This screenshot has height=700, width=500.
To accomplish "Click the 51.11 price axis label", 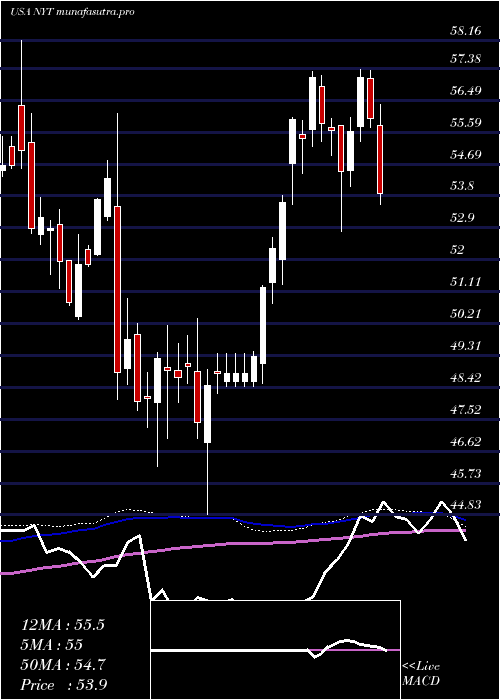I will [465, 282].
